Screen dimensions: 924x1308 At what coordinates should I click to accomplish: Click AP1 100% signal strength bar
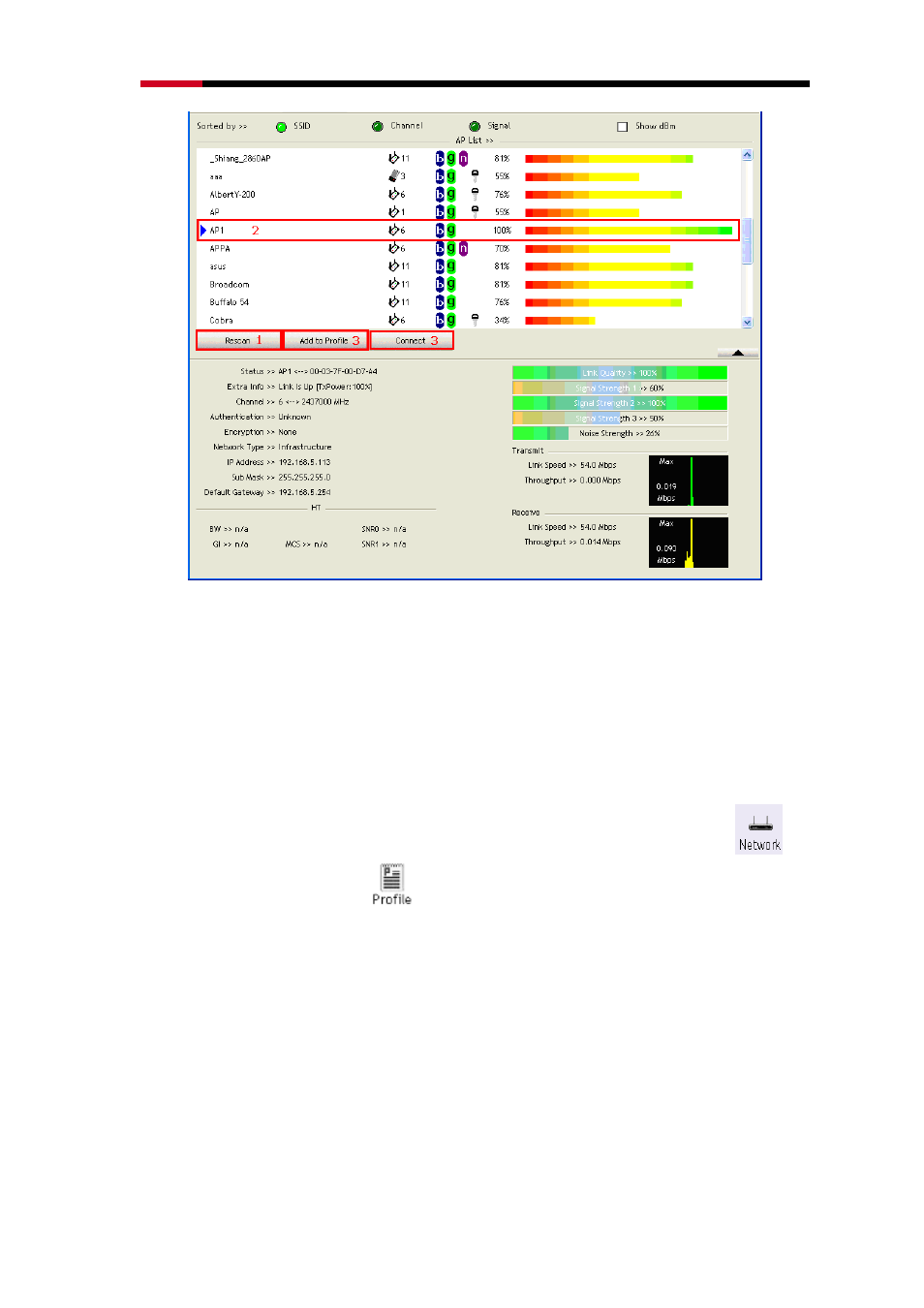coord(629,231)
